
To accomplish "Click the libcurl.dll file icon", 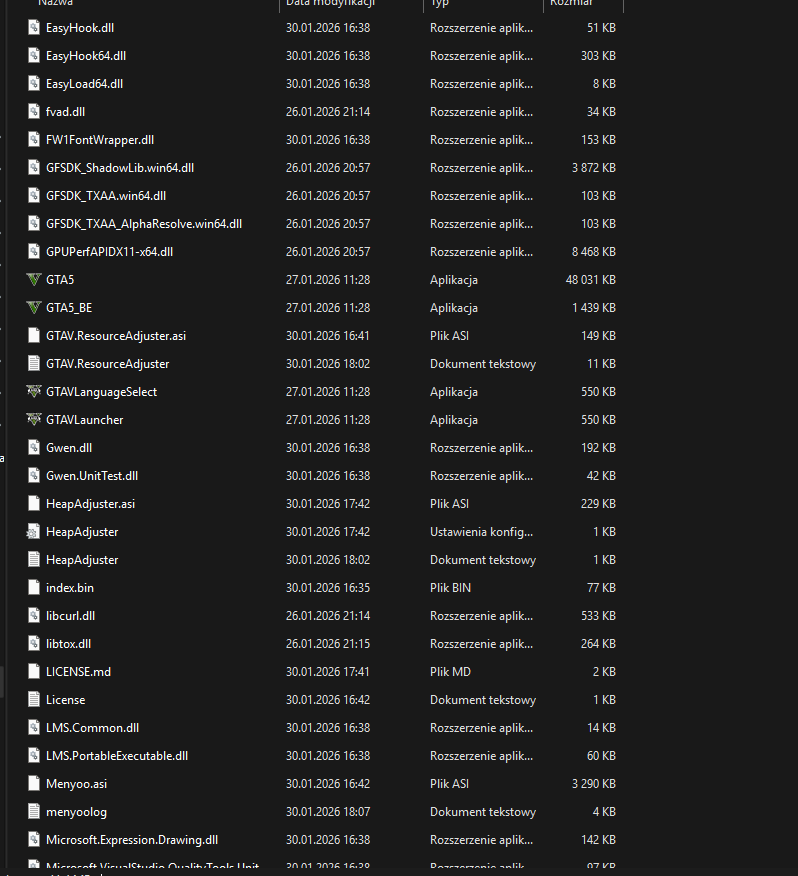I will [x=34, y=615].
